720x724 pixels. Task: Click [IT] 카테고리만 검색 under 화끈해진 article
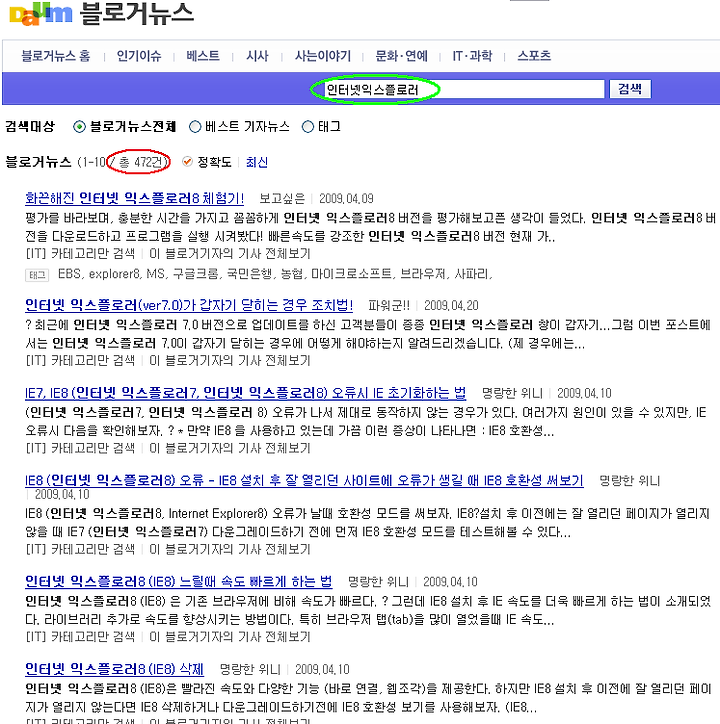80,253
